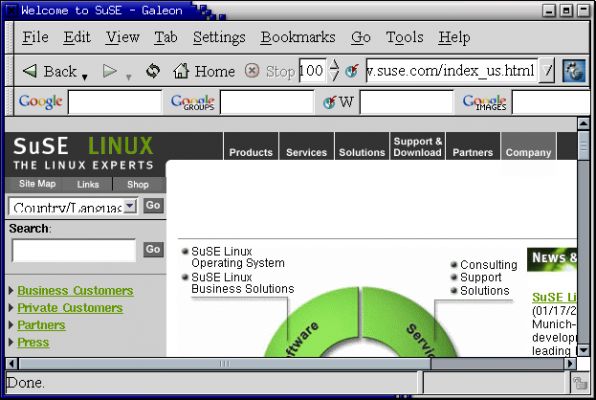Click the Reload page icon

click(x=153, y=71)
